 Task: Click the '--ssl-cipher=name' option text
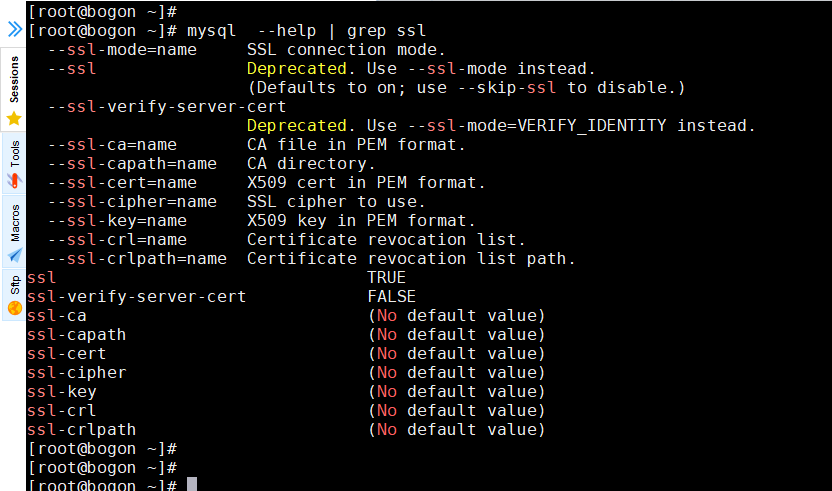point(132,202)
